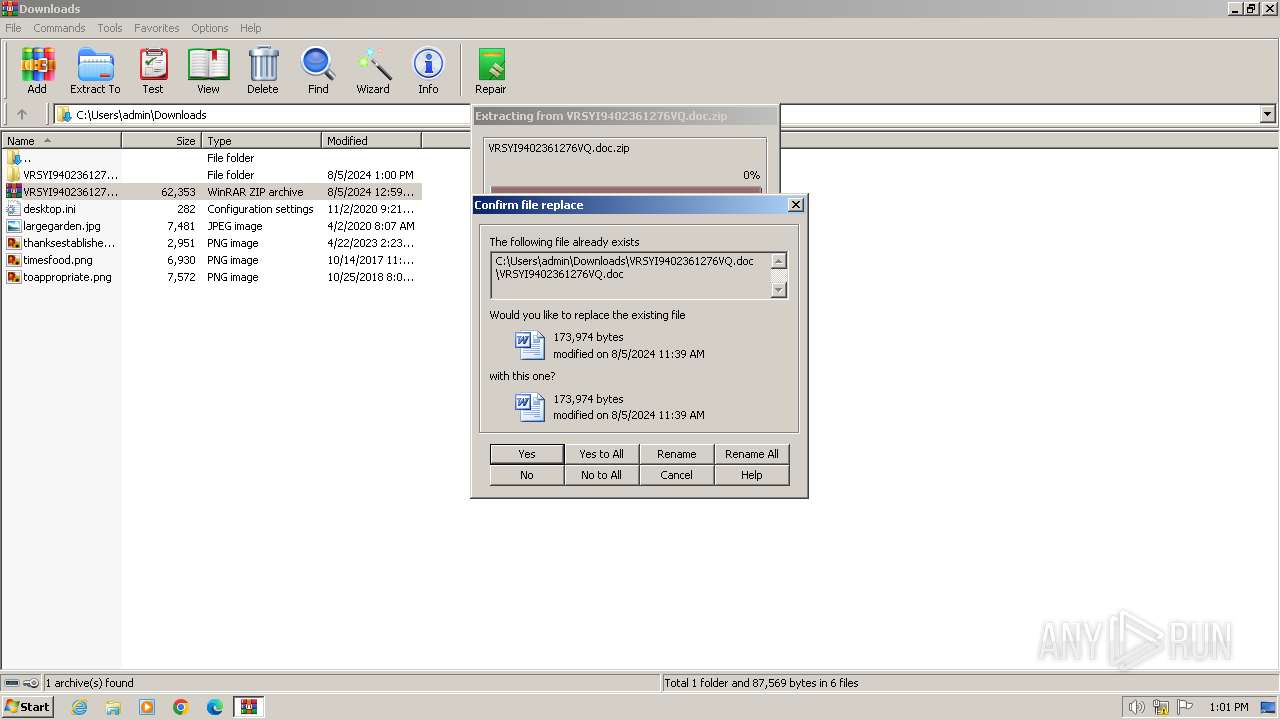
Task: Click the system clock 1:01 PM
Action: pos(1229,707)
